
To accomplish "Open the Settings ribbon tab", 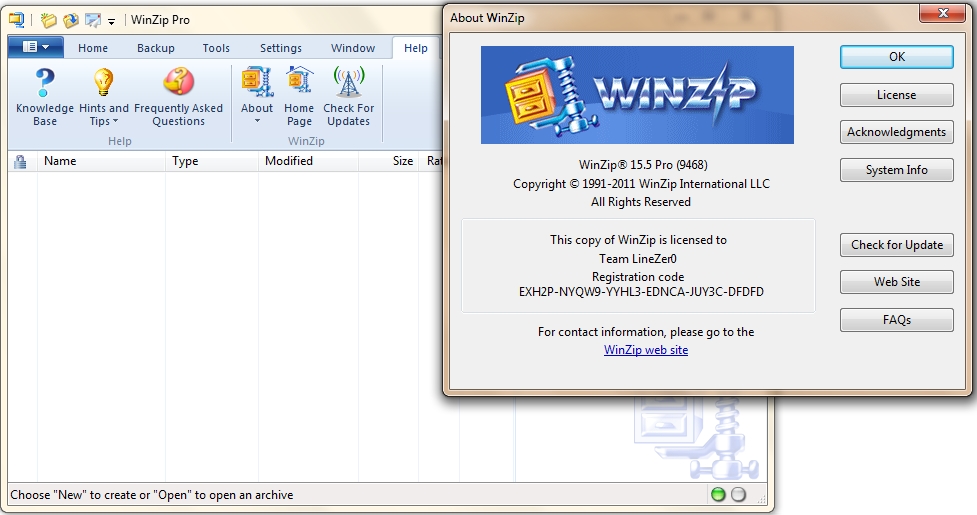I will click(280, 48).
